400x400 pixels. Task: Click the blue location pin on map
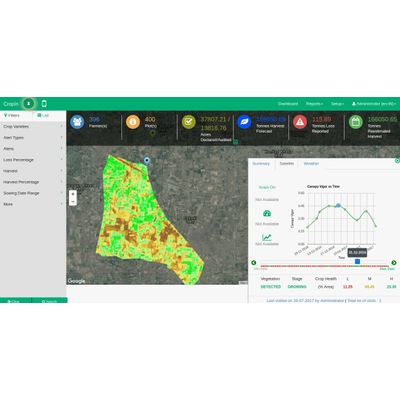pos(147,161)
